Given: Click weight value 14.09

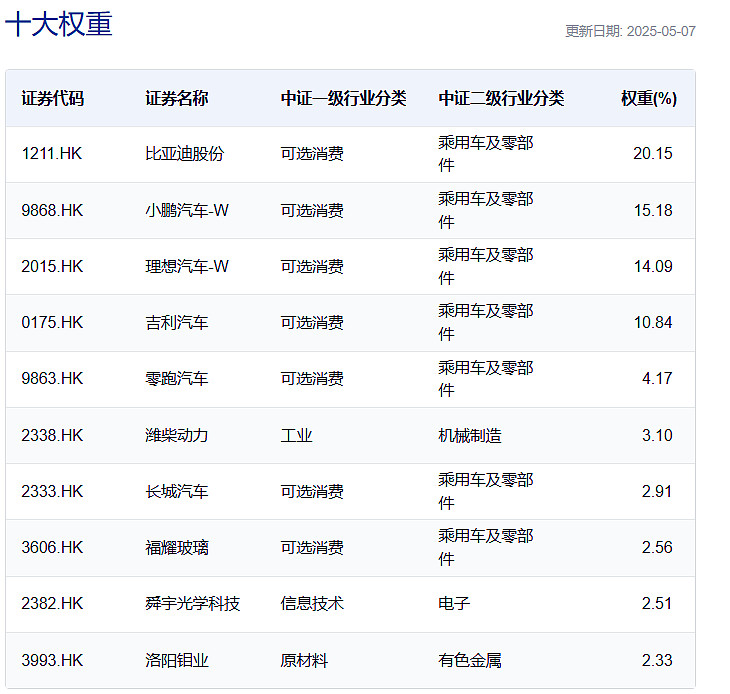Looking at the screenshot, I should (x=653, y=266).
